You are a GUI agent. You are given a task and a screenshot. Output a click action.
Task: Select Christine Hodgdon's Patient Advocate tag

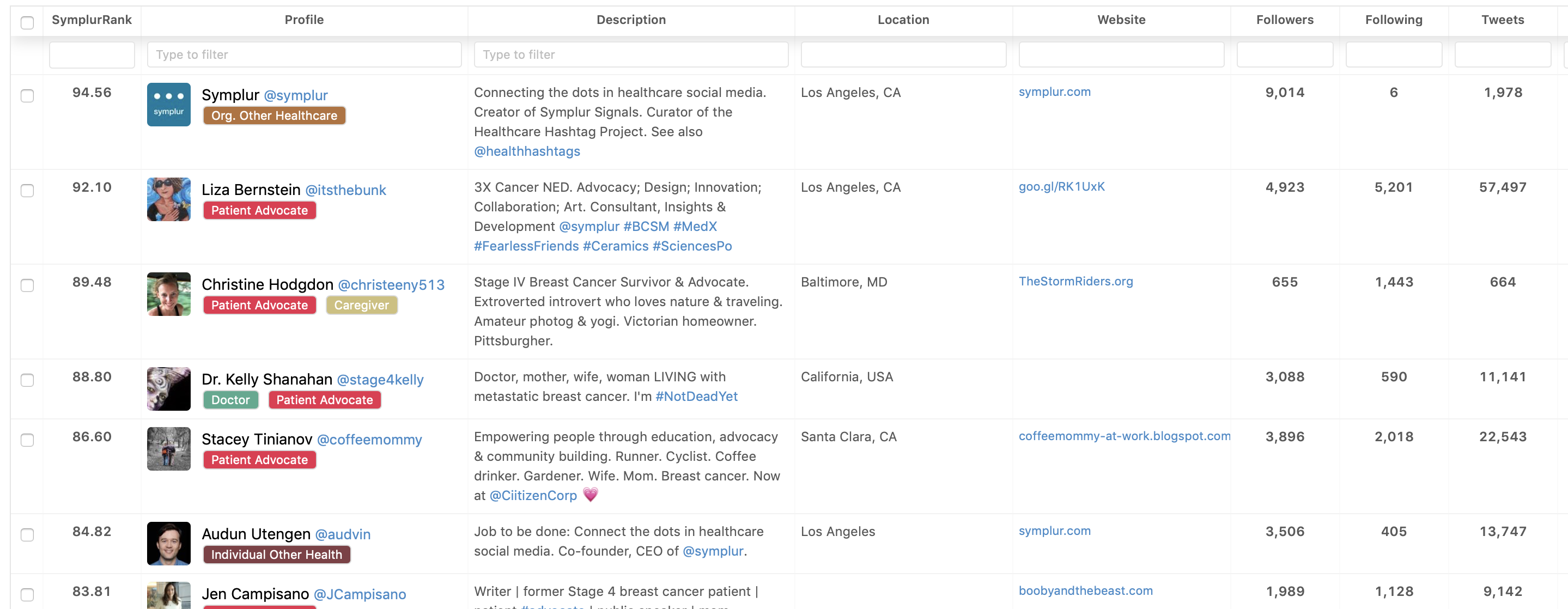pos(260,306)
